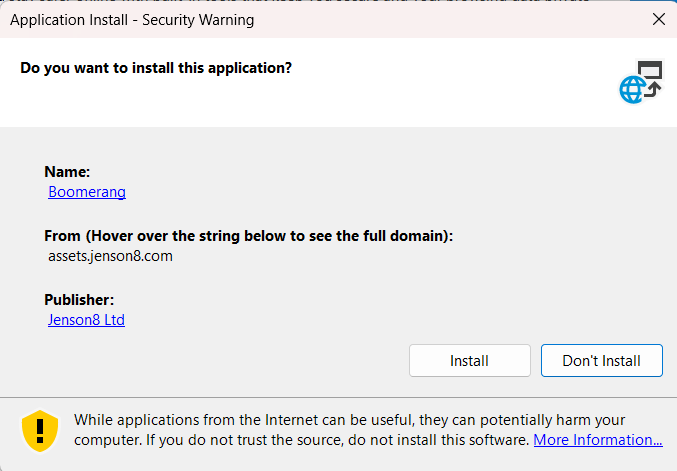Click the 'Do you want to install' heading

coord(156,68)
